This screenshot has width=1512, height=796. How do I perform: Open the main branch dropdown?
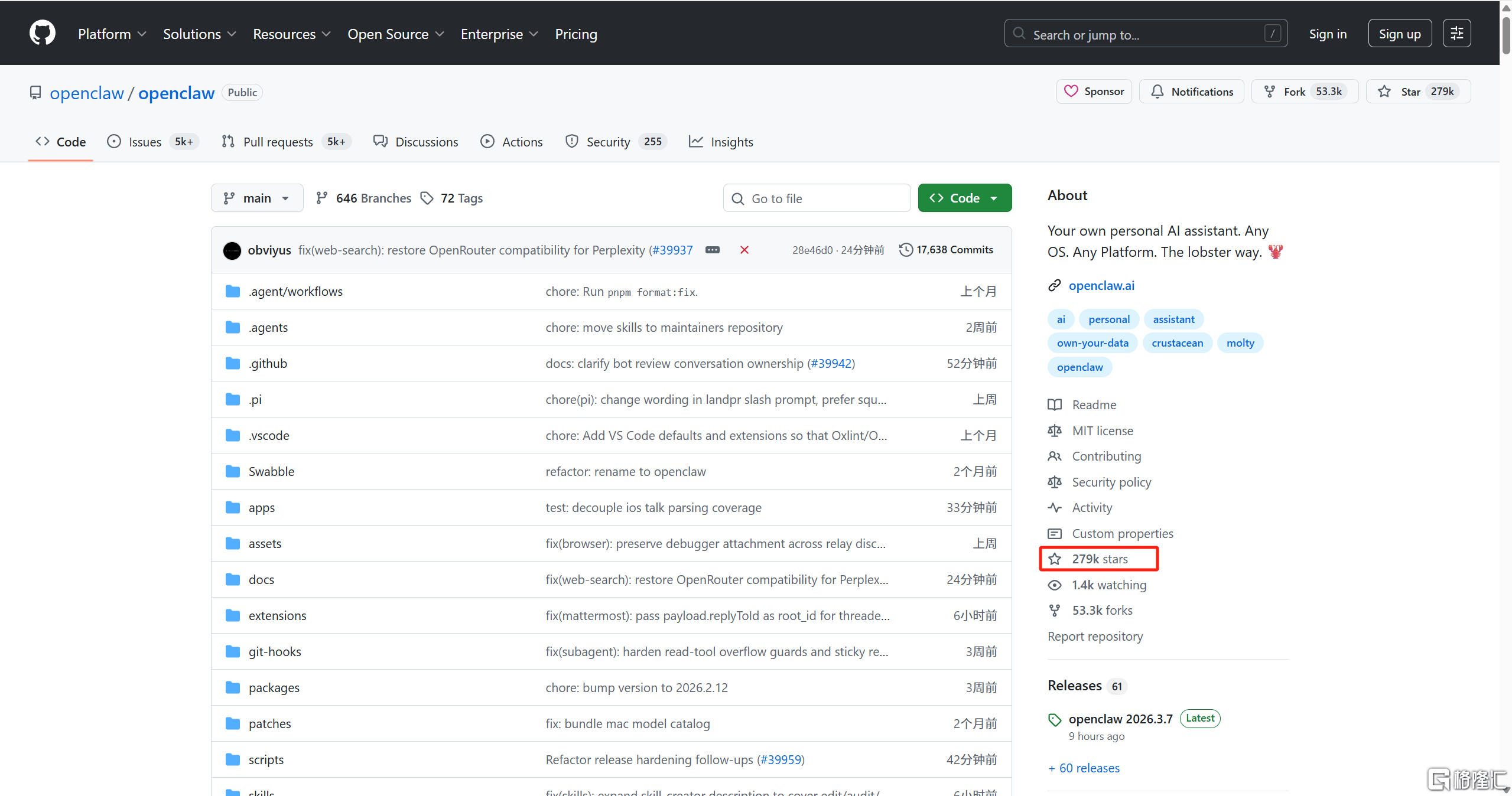[x=257, y=198]
